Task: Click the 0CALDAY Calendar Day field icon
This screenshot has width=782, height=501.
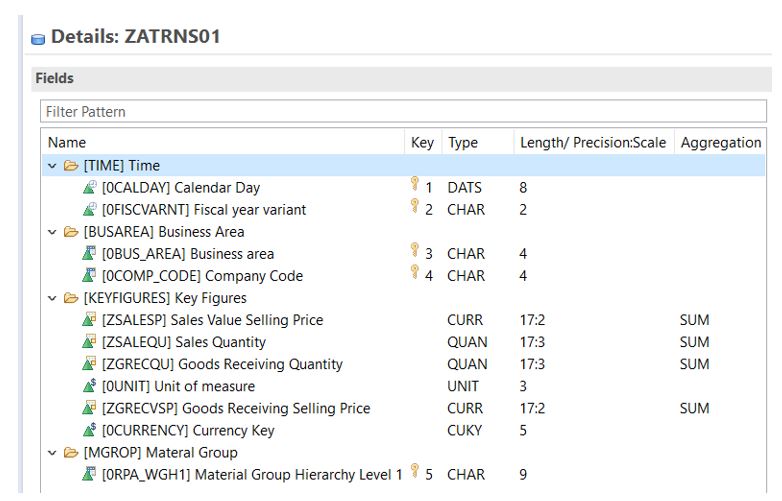Action: pos(90,187)
